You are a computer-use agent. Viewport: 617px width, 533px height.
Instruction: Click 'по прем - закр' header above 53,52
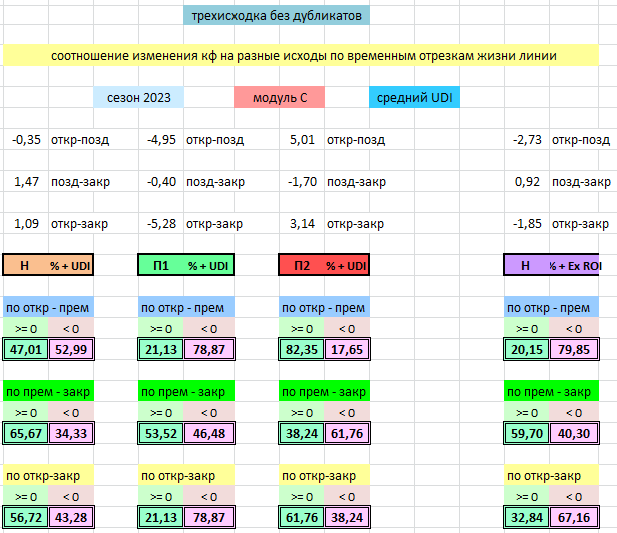click(186, 391)
